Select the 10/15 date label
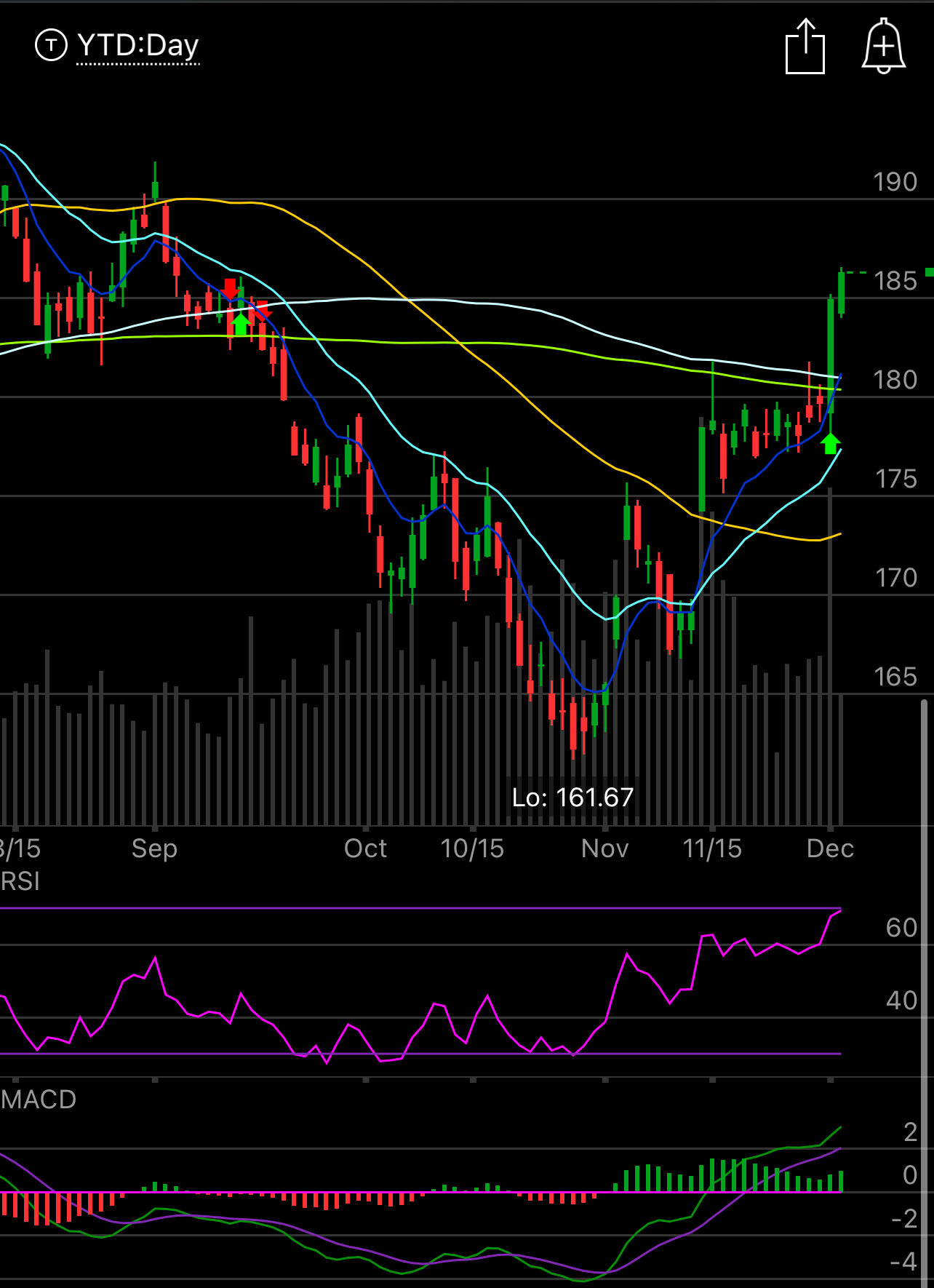Image resolution: width=934 pixels, height=1288 pixels. click(x=472, y=848)
